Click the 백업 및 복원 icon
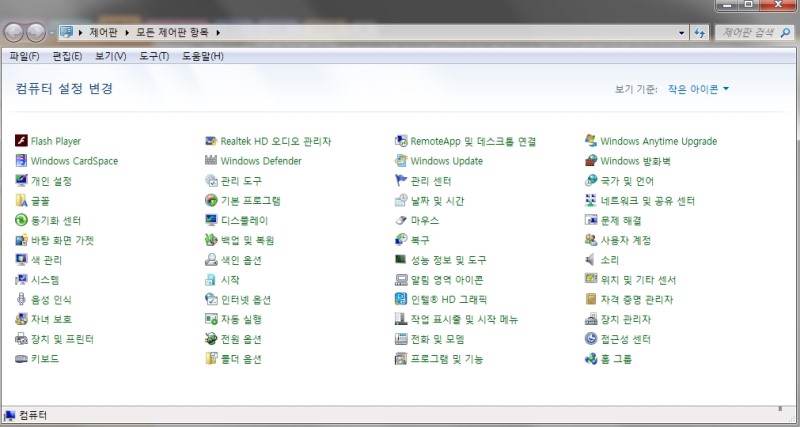Viewport: 800px width, 427px height. [211, 240]
